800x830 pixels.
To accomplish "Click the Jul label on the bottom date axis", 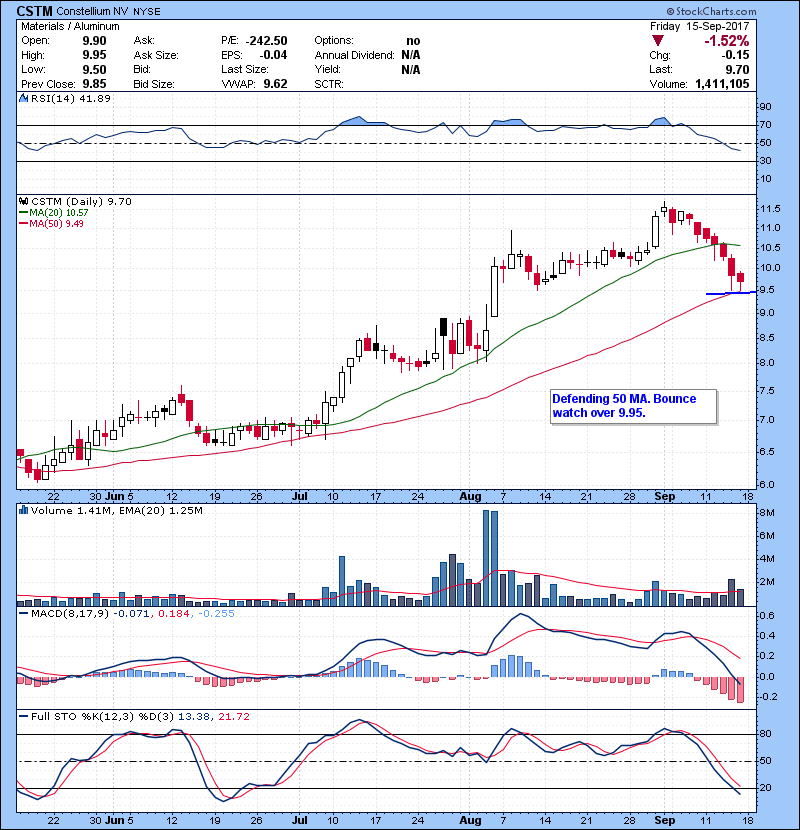I will (300, 820).
